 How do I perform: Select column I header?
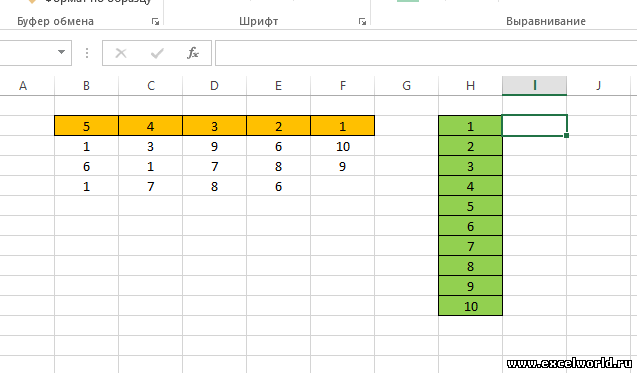pyautogui.click(x=535, y=86)
